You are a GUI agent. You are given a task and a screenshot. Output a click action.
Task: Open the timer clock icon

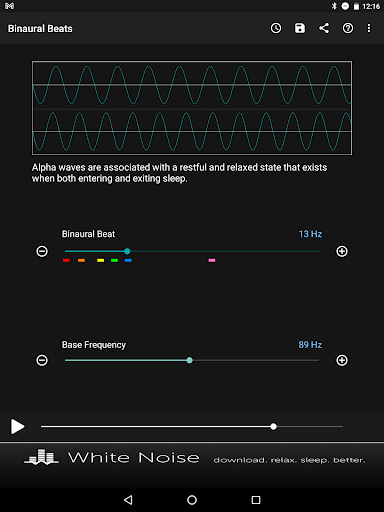[276, 28]
